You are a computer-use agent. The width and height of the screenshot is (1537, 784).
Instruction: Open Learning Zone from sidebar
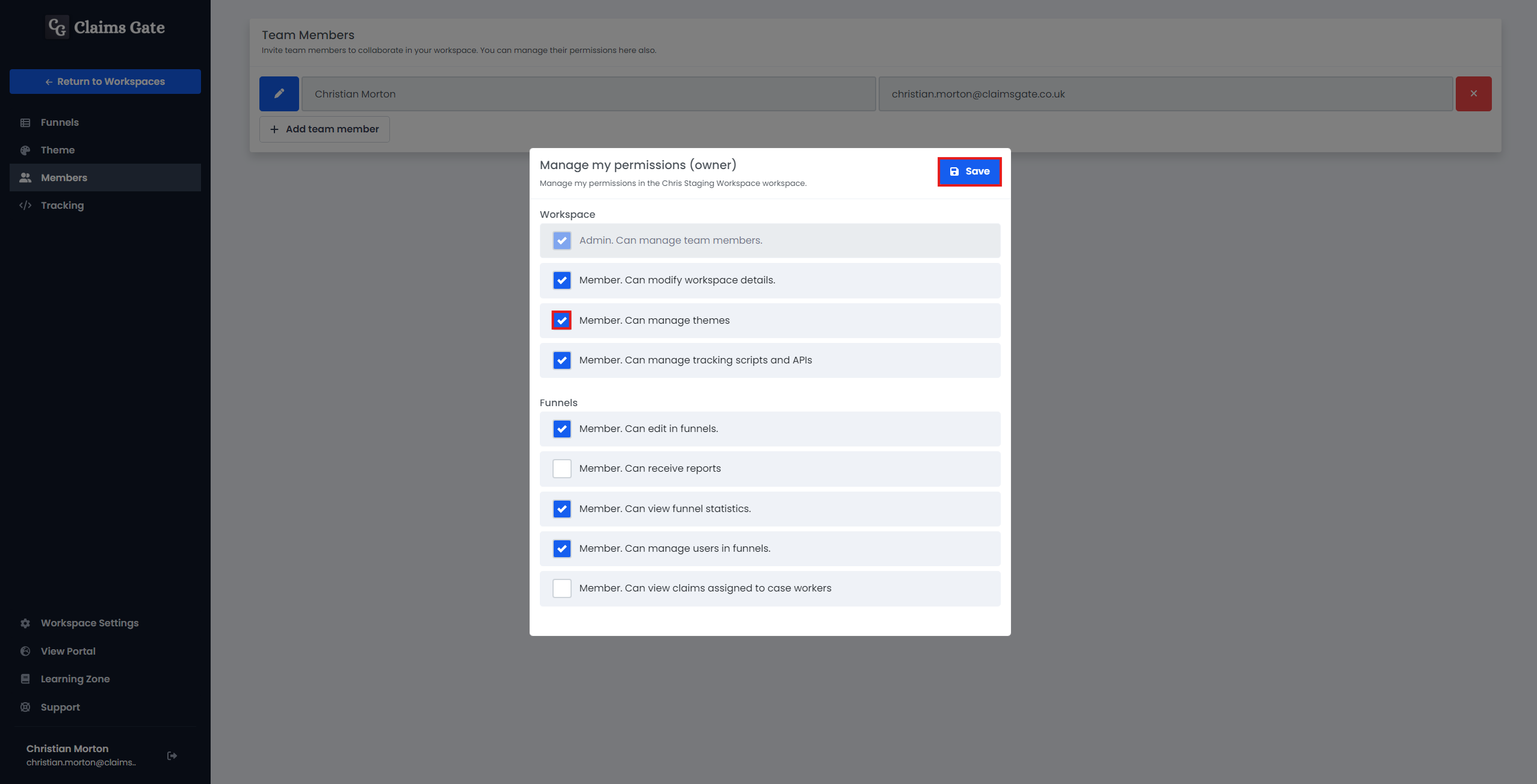tap(74, 678)
